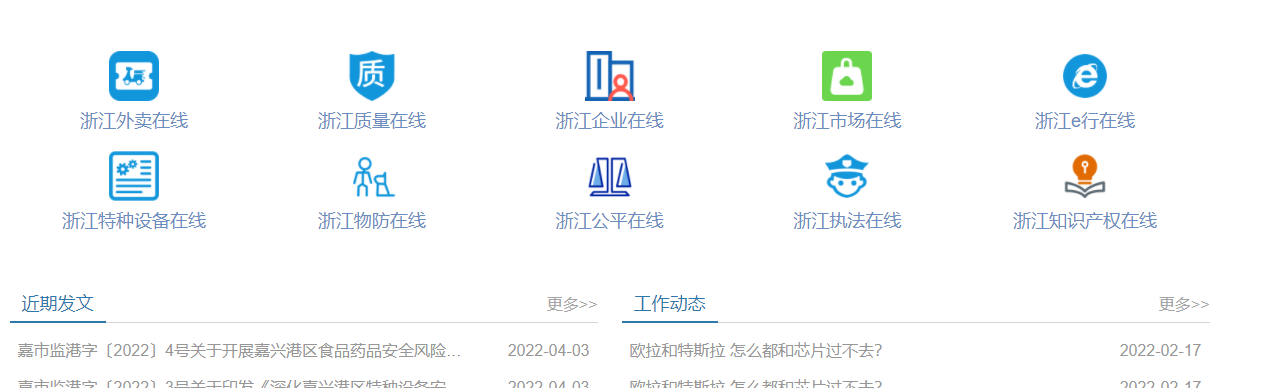The width and height of the screenshot is (1269, 388).
Task: Open the 浙江执法在线 police officer icon
Action: [847, 176]
